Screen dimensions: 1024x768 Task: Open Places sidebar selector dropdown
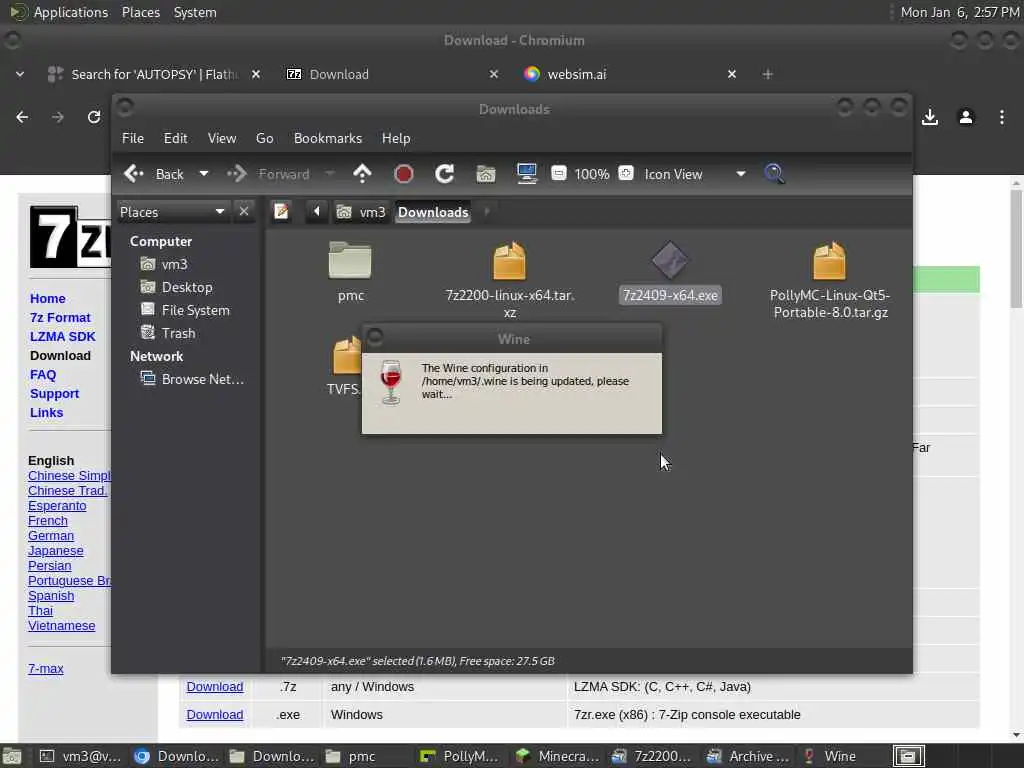pyautogui.click(x=172, y=212)
